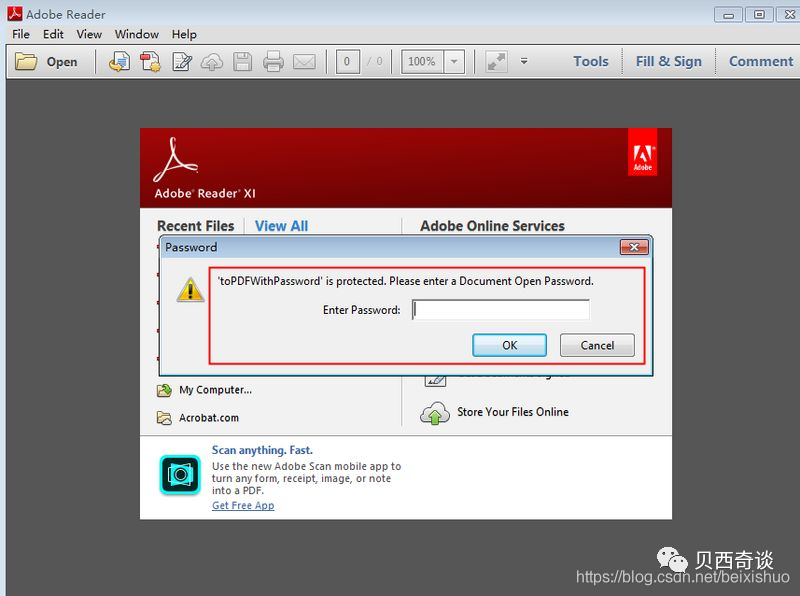Open the Edit menu
The width and height of the screenshot is (800, 596).
53,34
